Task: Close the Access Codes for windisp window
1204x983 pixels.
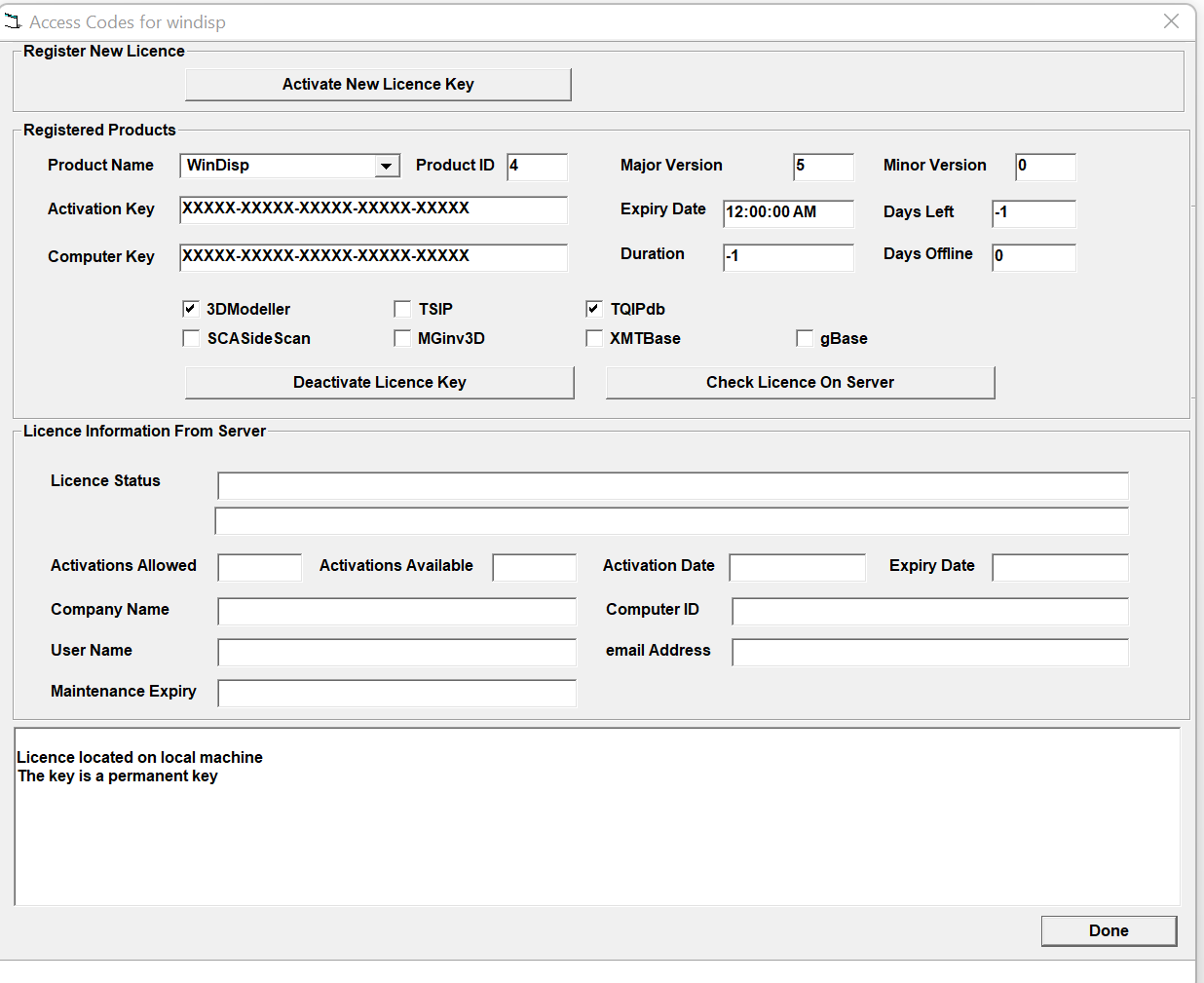Action: tap(1171, 21)
